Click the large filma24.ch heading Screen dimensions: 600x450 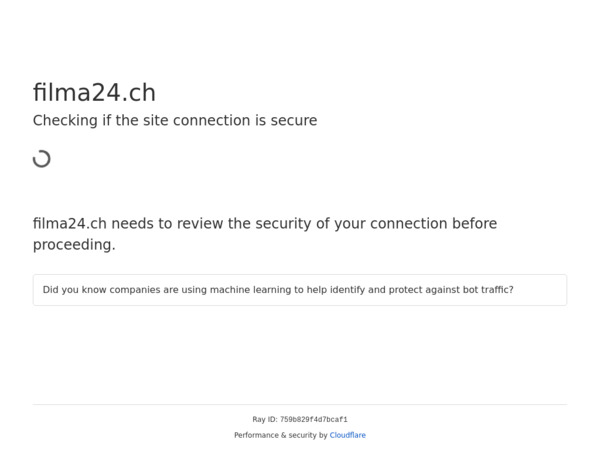pyautogui.click(x=94, y=93)
